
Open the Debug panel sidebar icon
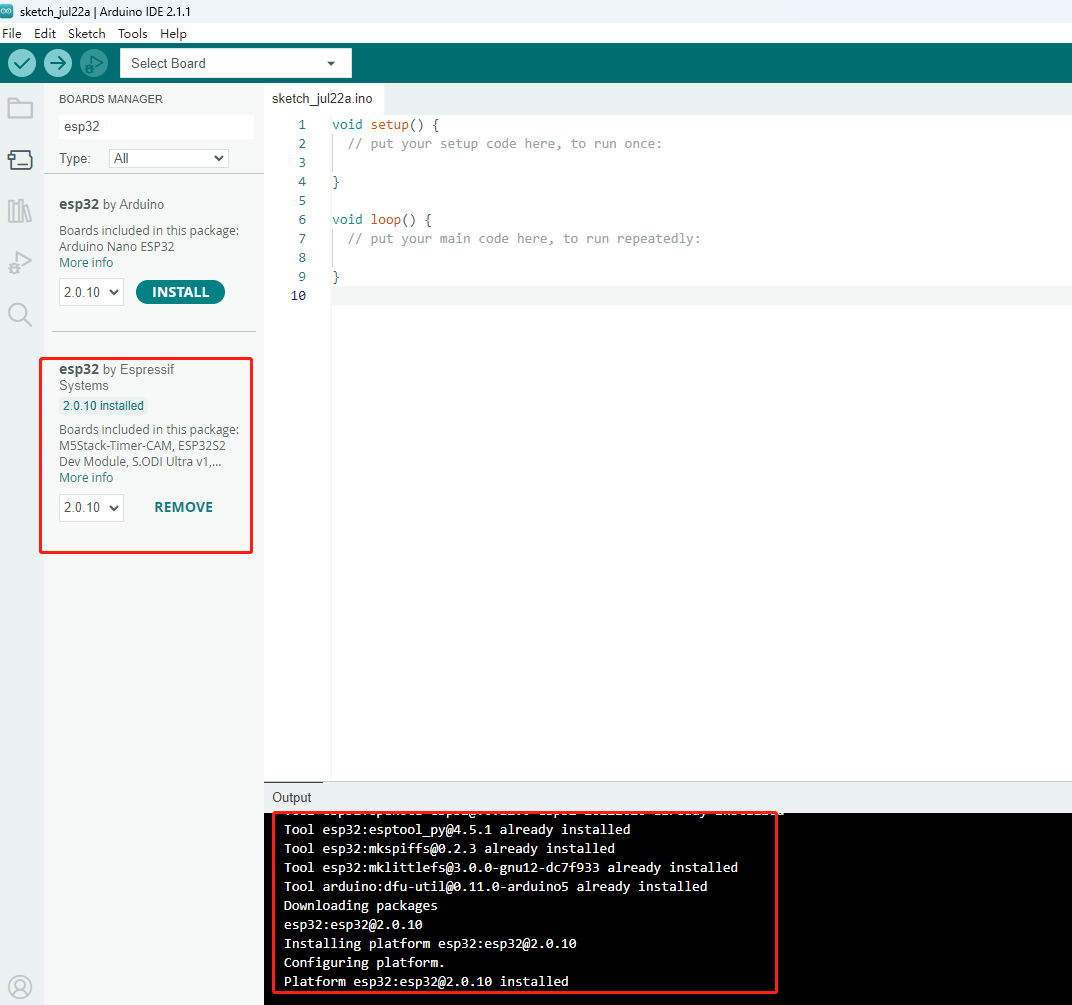pyautogui.click(x=20, y=263)
